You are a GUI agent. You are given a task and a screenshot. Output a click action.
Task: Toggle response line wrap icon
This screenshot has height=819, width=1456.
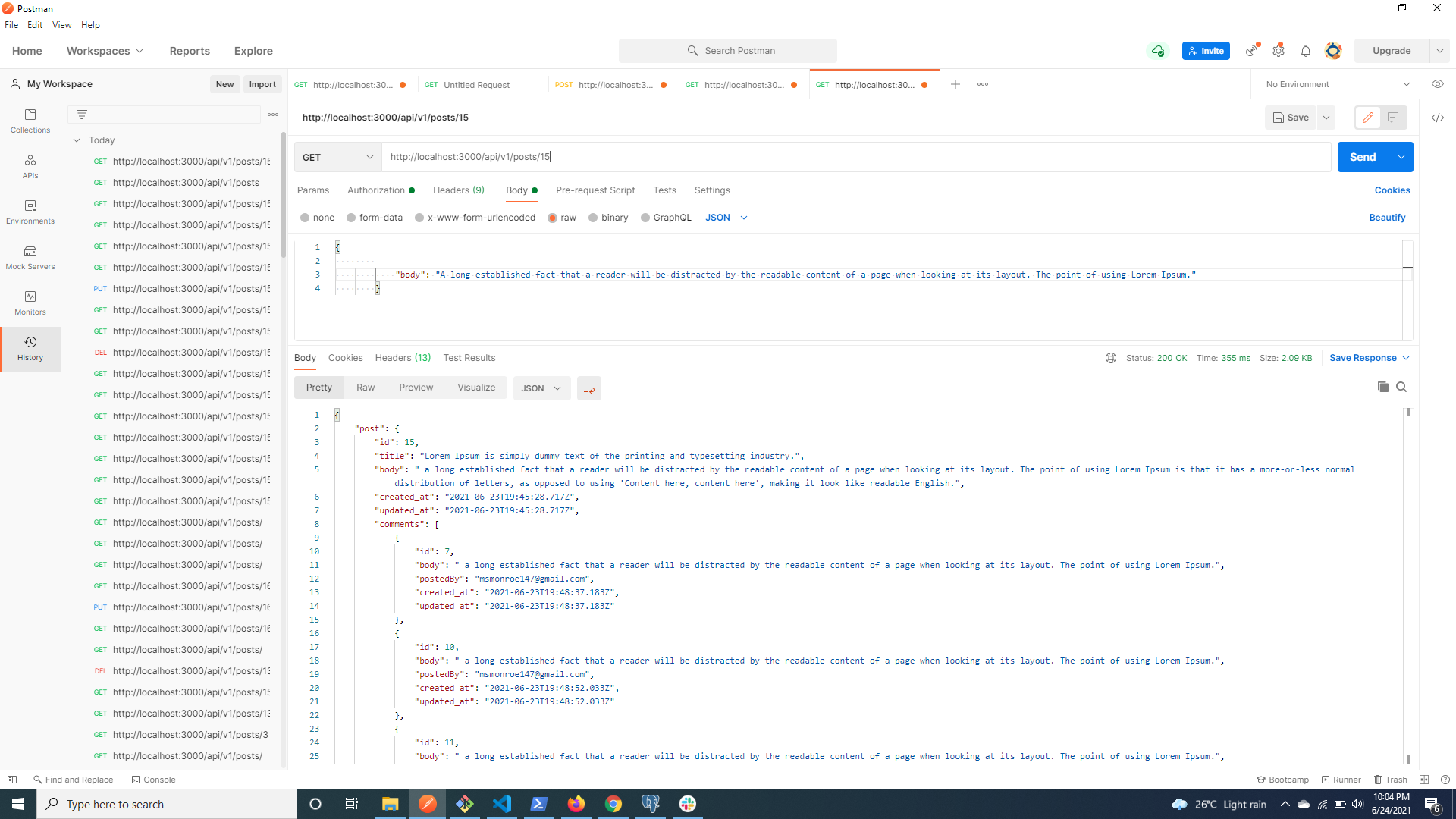588,388
